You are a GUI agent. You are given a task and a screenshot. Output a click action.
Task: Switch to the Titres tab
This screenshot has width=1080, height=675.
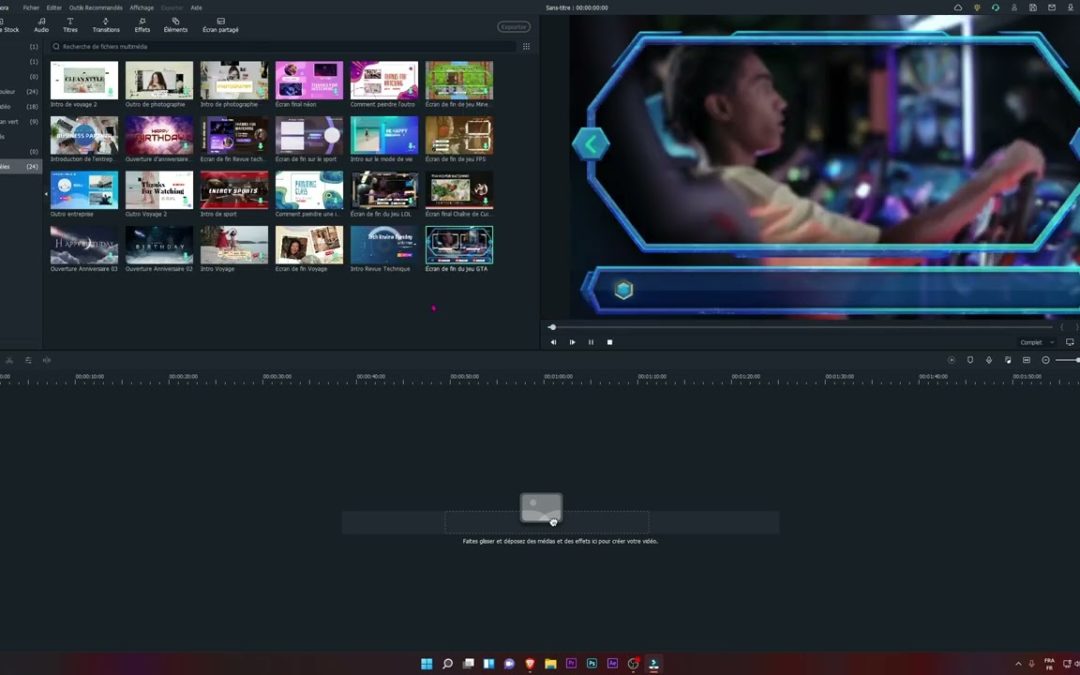click(70, 25)
